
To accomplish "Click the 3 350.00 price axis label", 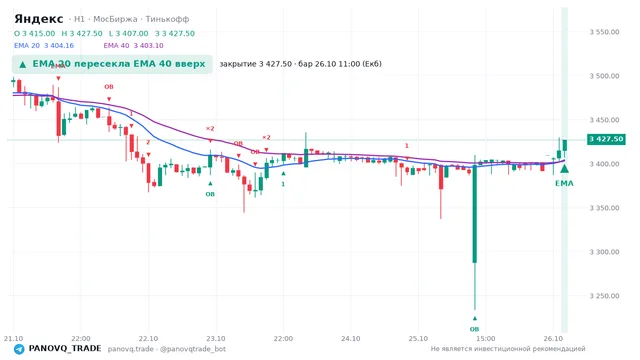I will click(604, 208).
